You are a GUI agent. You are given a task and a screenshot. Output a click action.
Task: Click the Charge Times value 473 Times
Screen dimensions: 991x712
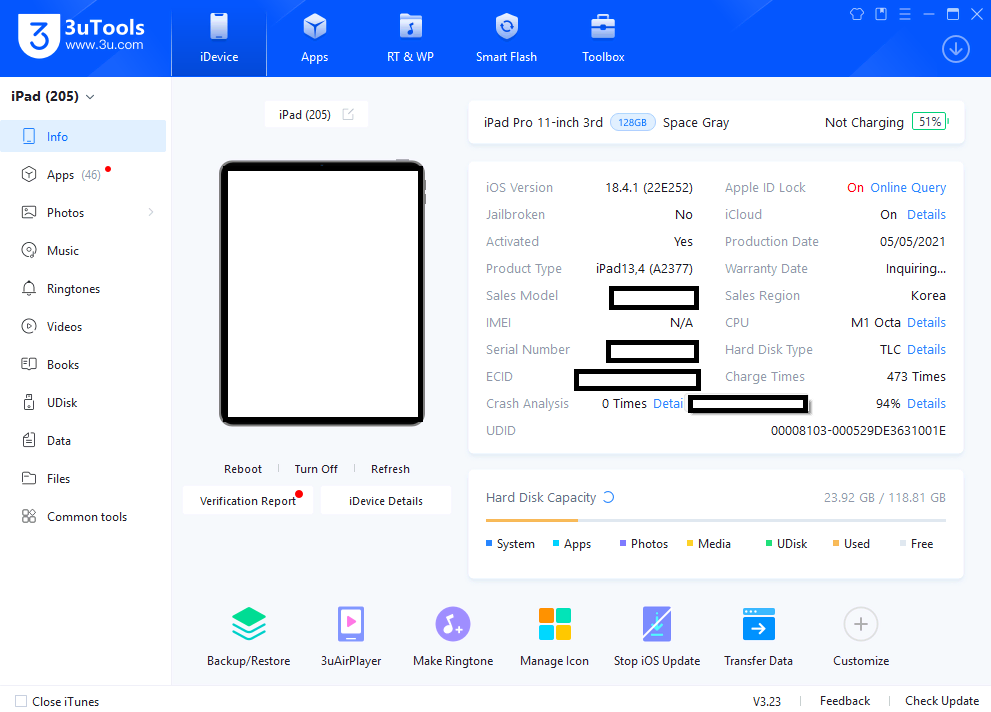(916, 377)
